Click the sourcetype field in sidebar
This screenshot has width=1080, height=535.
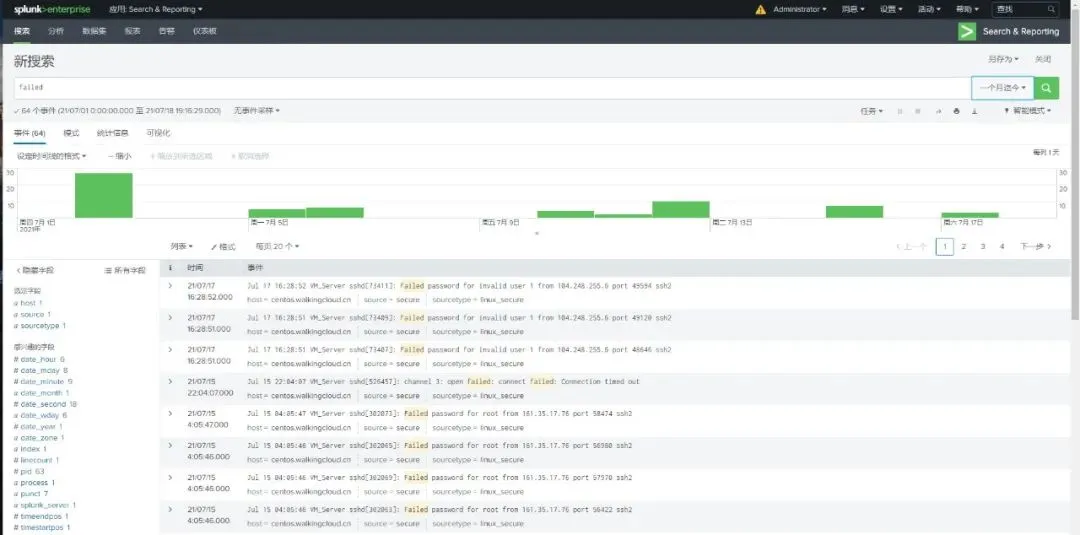(x=40, y=326)
